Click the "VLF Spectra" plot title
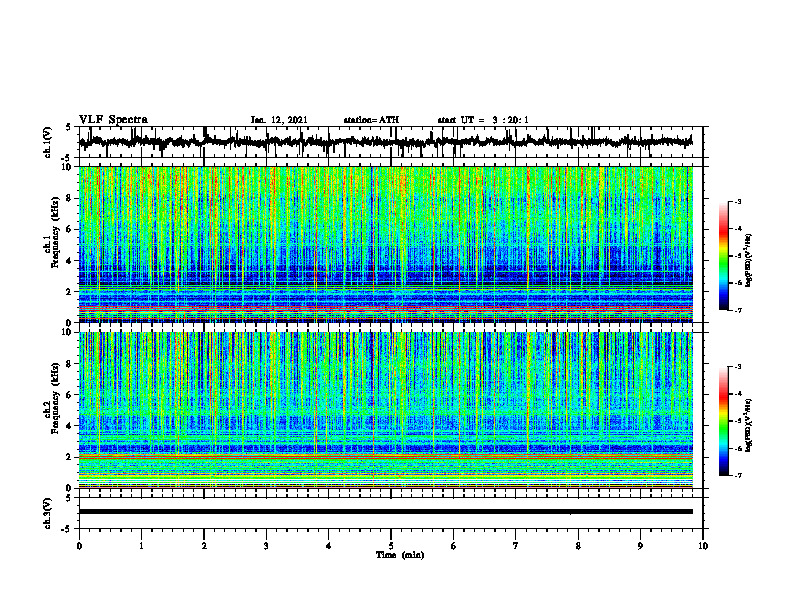 pyautogui.click(x=113, y=119)
